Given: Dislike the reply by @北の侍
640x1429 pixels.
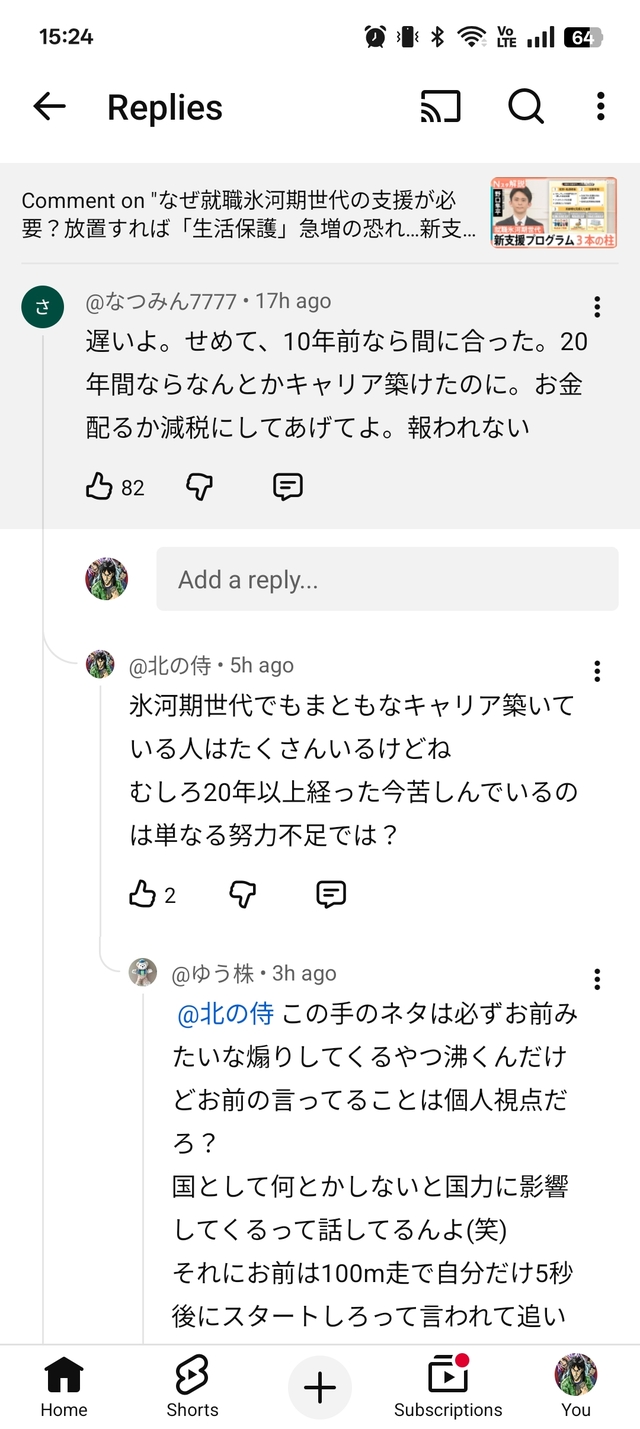Looking at the screenshot, I should tap(243, 894).
